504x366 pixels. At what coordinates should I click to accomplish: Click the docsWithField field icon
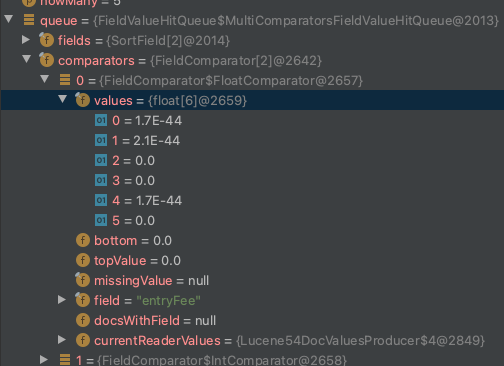pyautogui.click(x=83, y=320)
